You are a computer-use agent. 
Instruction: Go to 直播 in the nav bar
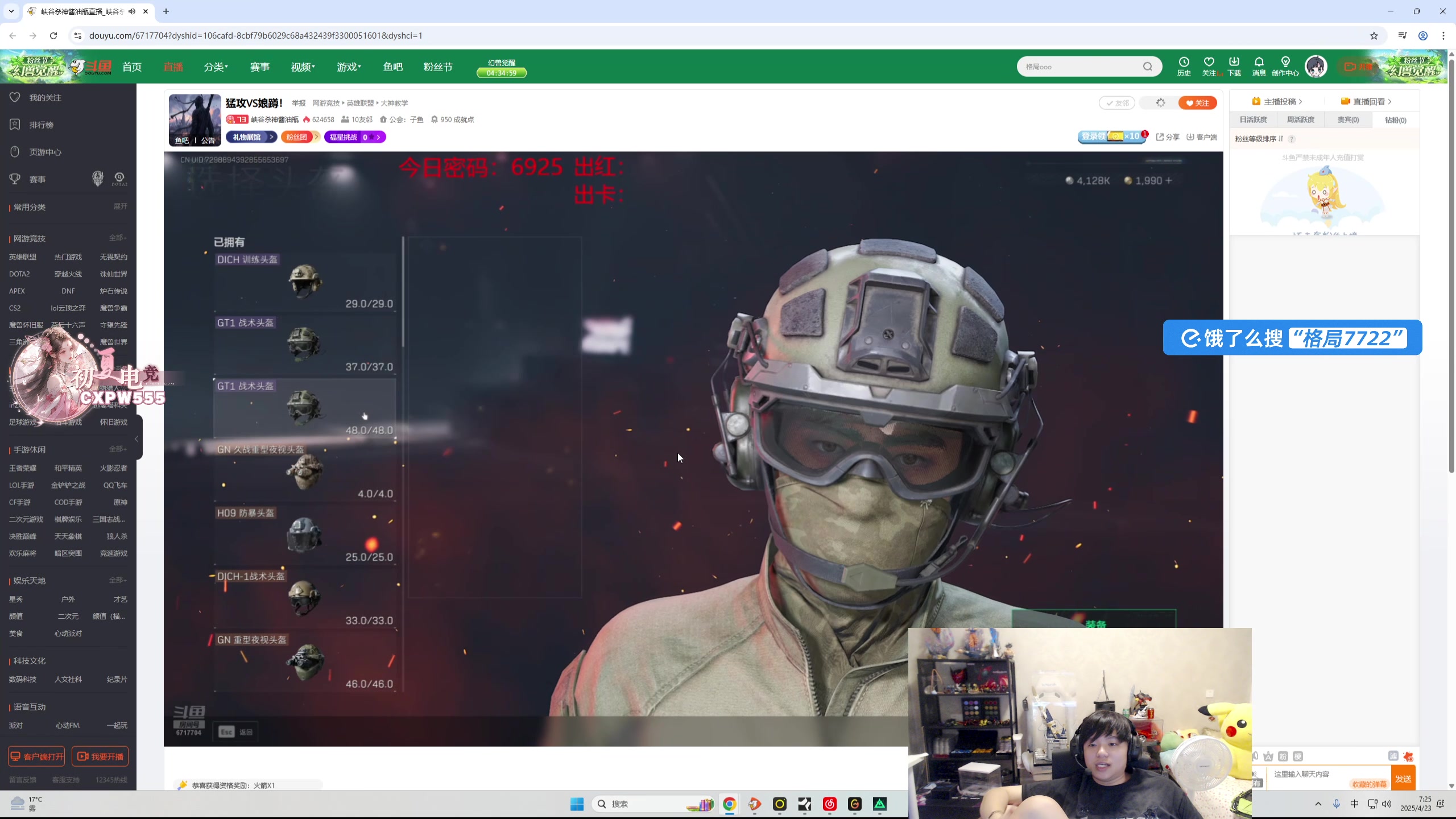pyautogui.click(x=173, y=67)
